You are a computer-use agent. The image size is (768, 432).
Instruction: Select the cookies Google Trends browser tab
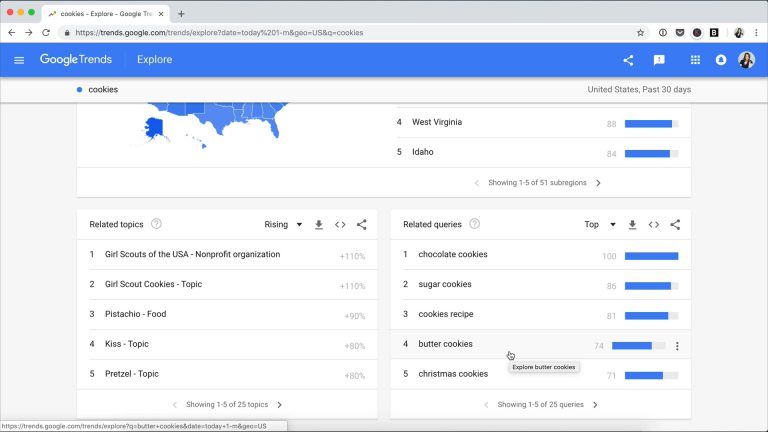106,14
